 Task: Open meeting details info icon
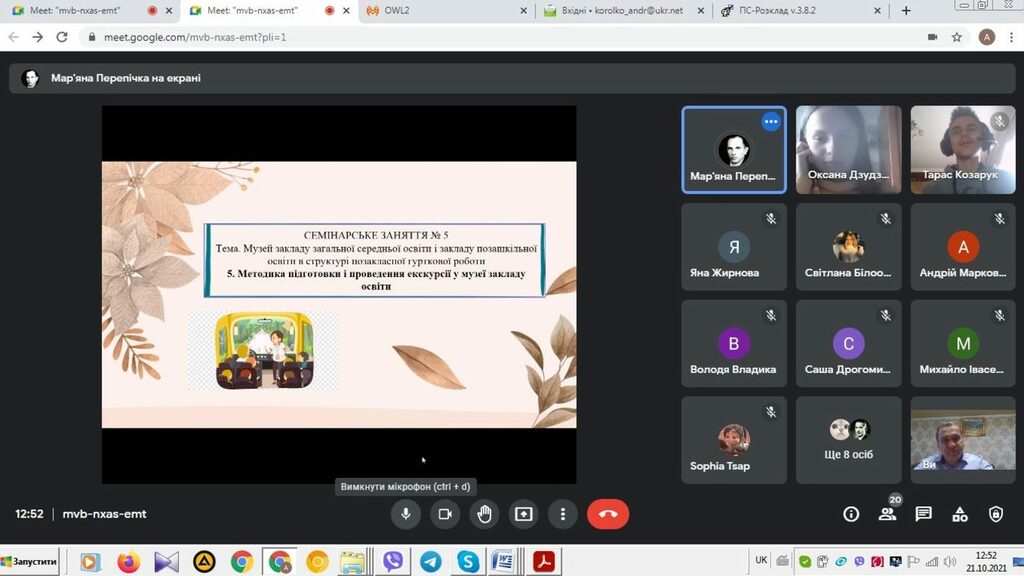(x=851, y=514)
